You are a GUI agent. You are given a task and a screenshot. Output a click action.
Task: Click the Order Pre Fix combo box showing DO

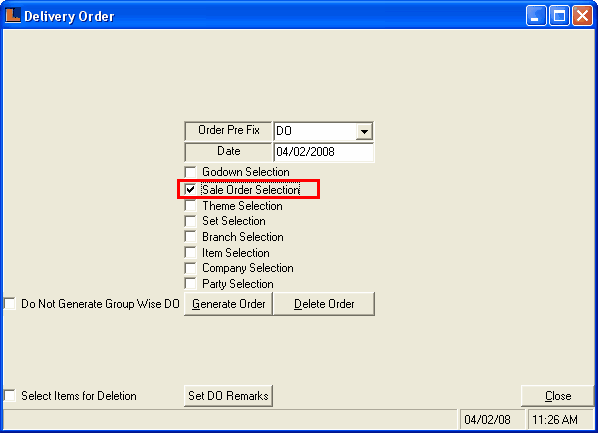pyautogui.click(x=323, y=131)
